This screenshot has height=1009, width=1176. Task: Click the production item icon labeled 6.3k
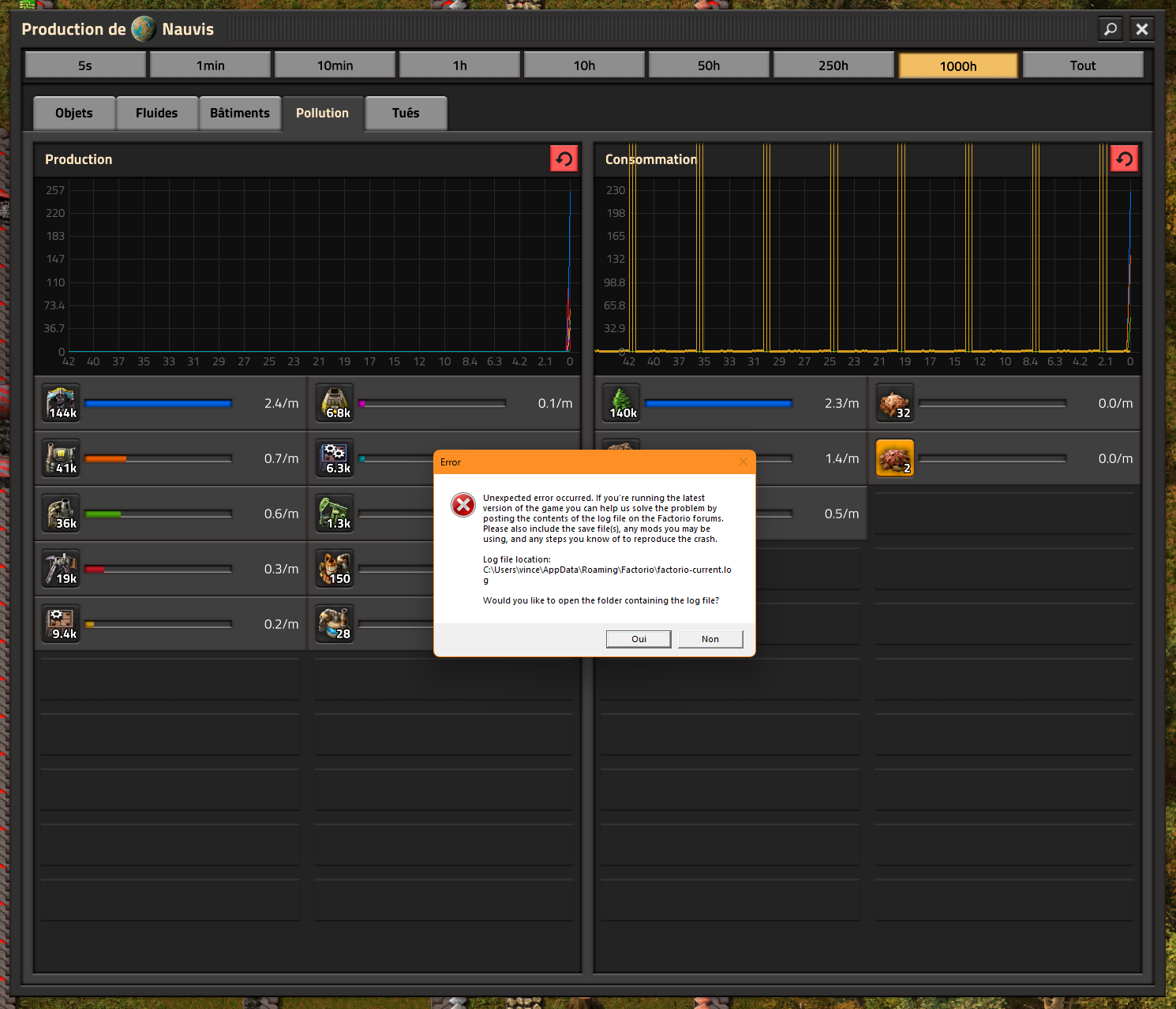pos(335,458)
